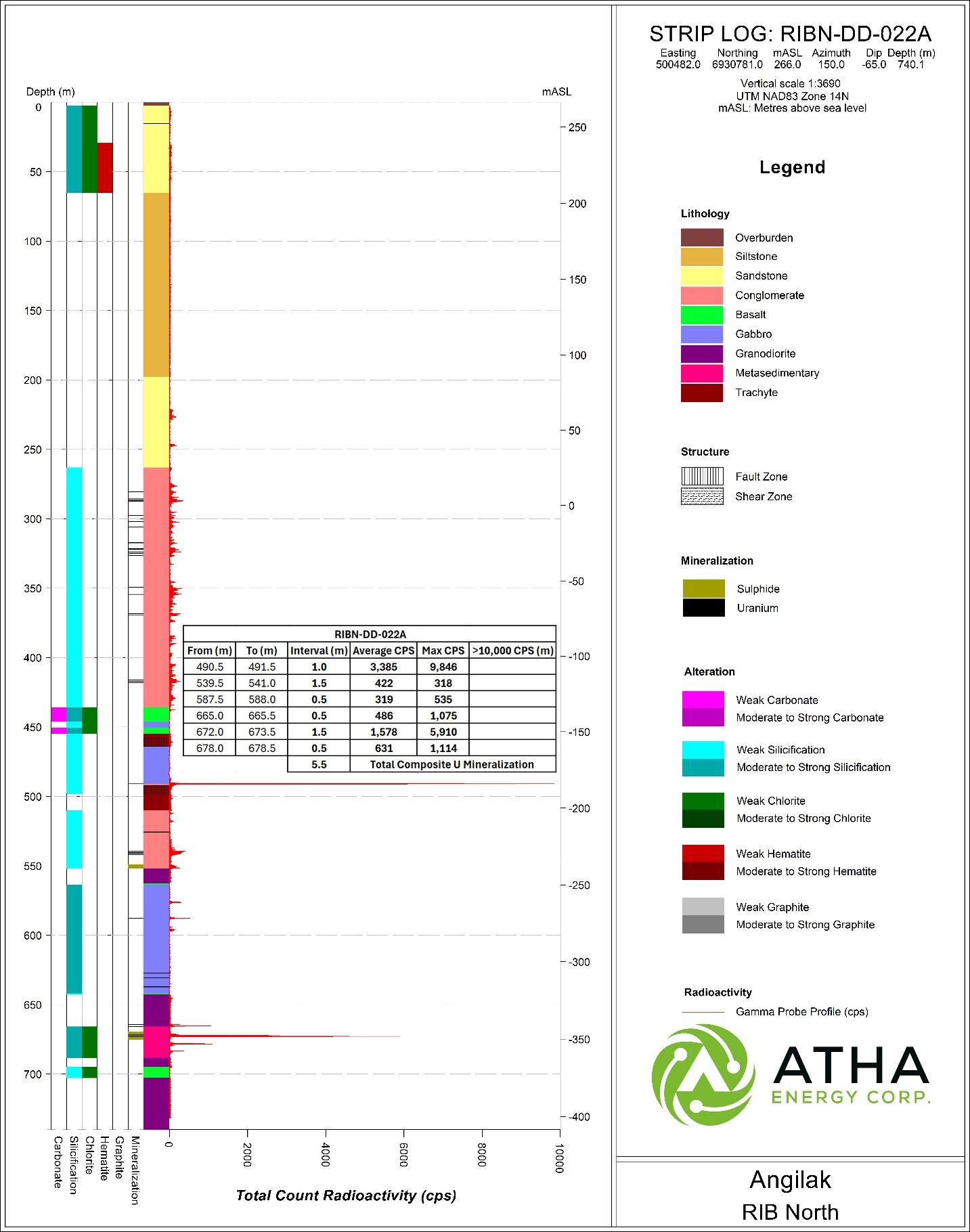Select the Weak Carbonate magenta swatch
The width and height of the screenshot is (970, 1232).
[x=703, y=700]
